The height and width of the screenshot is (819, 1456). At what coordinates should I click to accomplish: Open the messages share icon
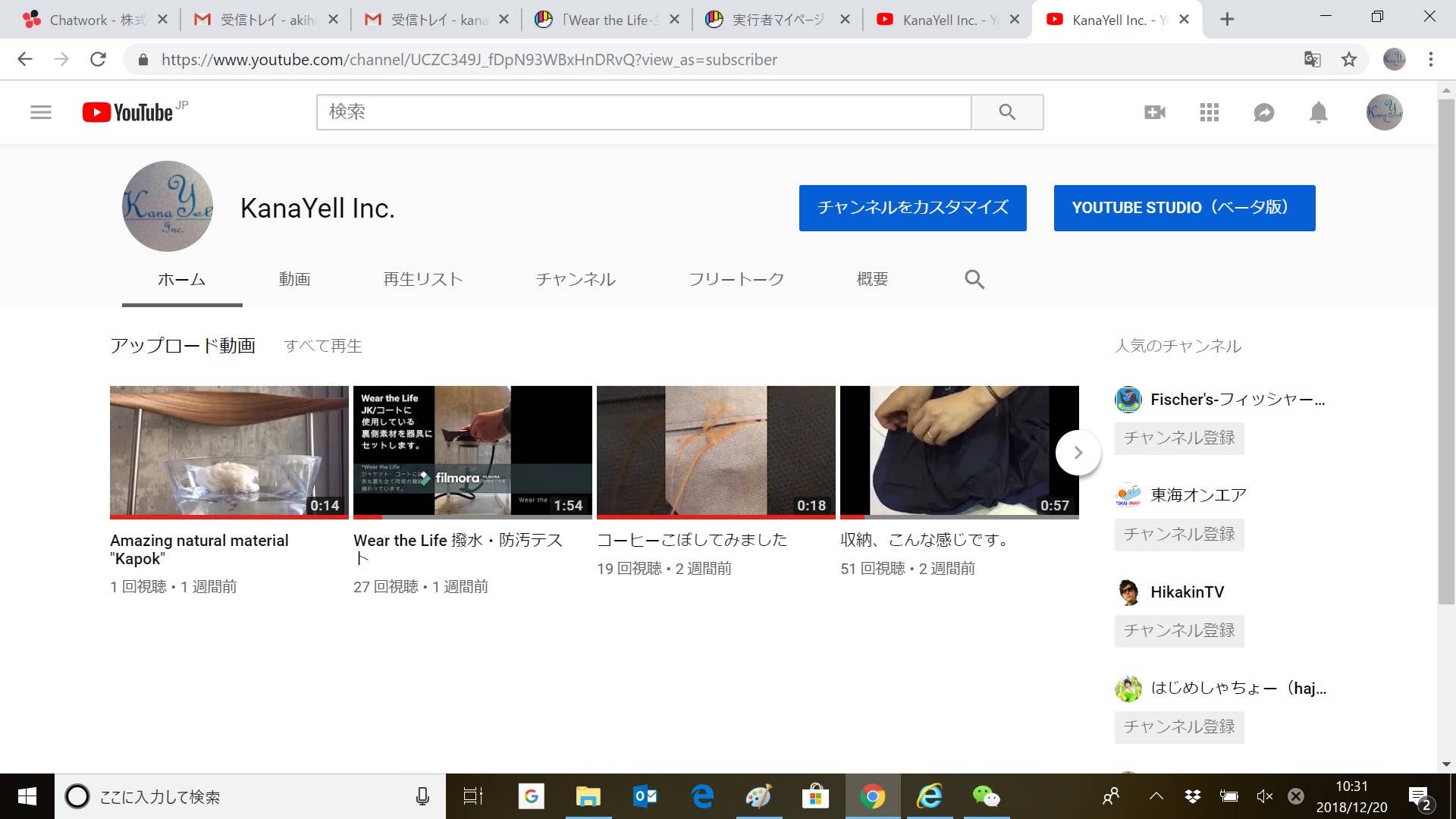click(1264, 112)
